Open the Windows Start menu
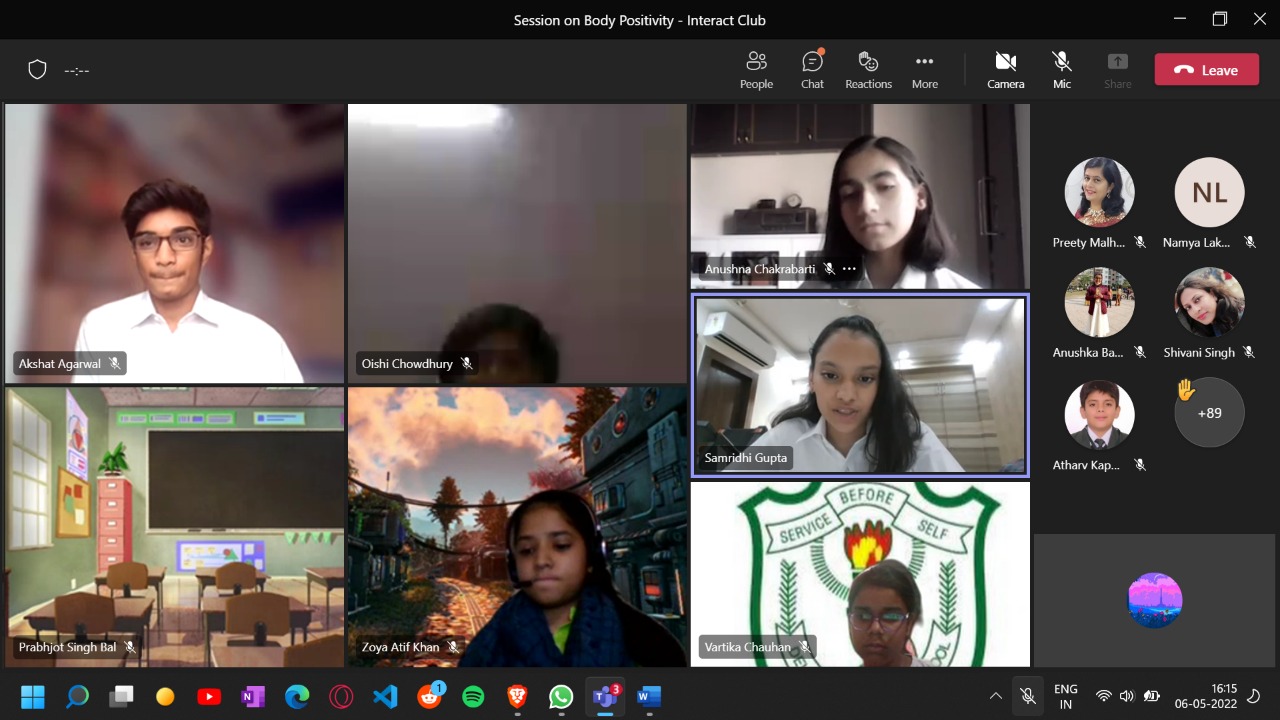The image size is (1280, 720). click(33, 696)
